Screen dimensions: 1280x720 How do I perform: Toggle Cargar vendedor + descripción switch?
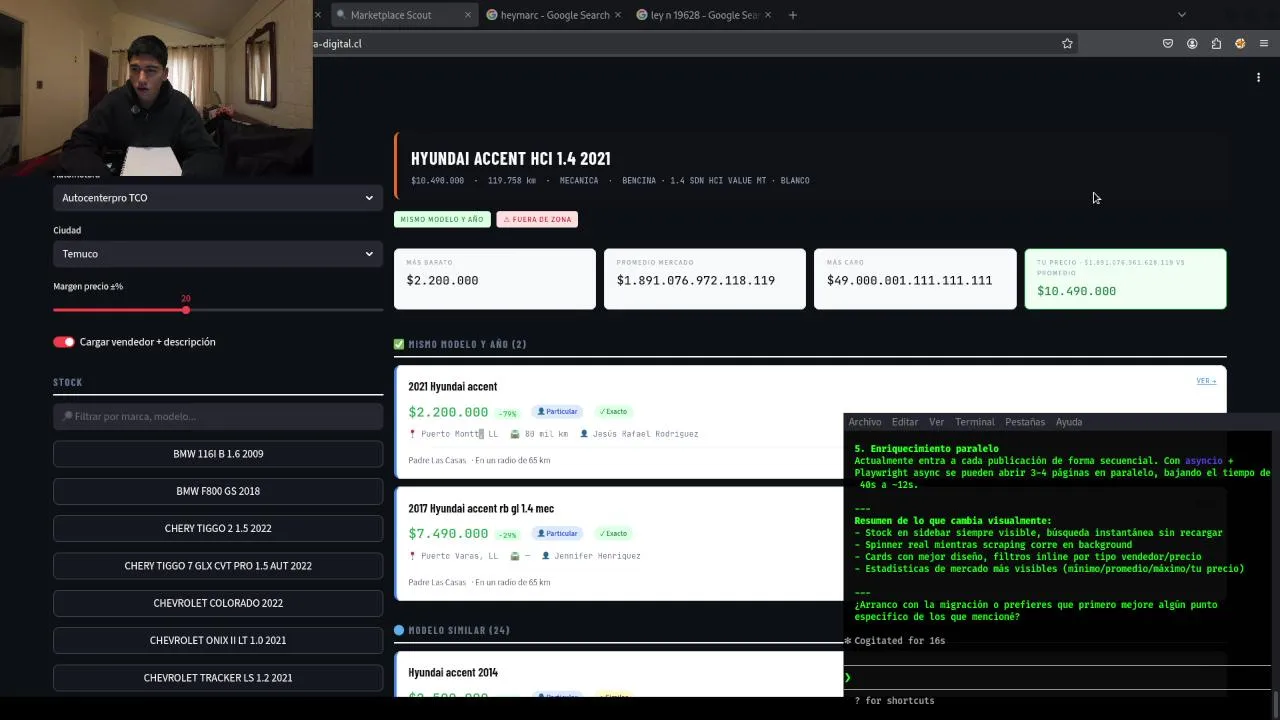click(64, 342)
